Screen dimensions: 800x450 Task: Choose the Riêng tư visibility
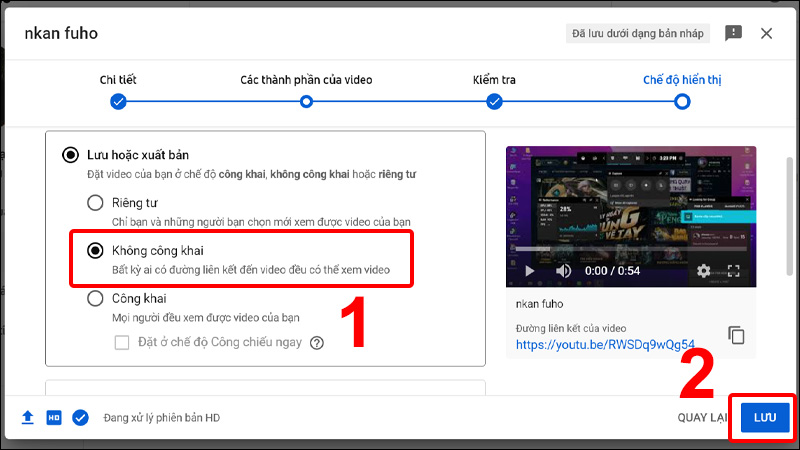pyautogui.click(x=95, y=203)
